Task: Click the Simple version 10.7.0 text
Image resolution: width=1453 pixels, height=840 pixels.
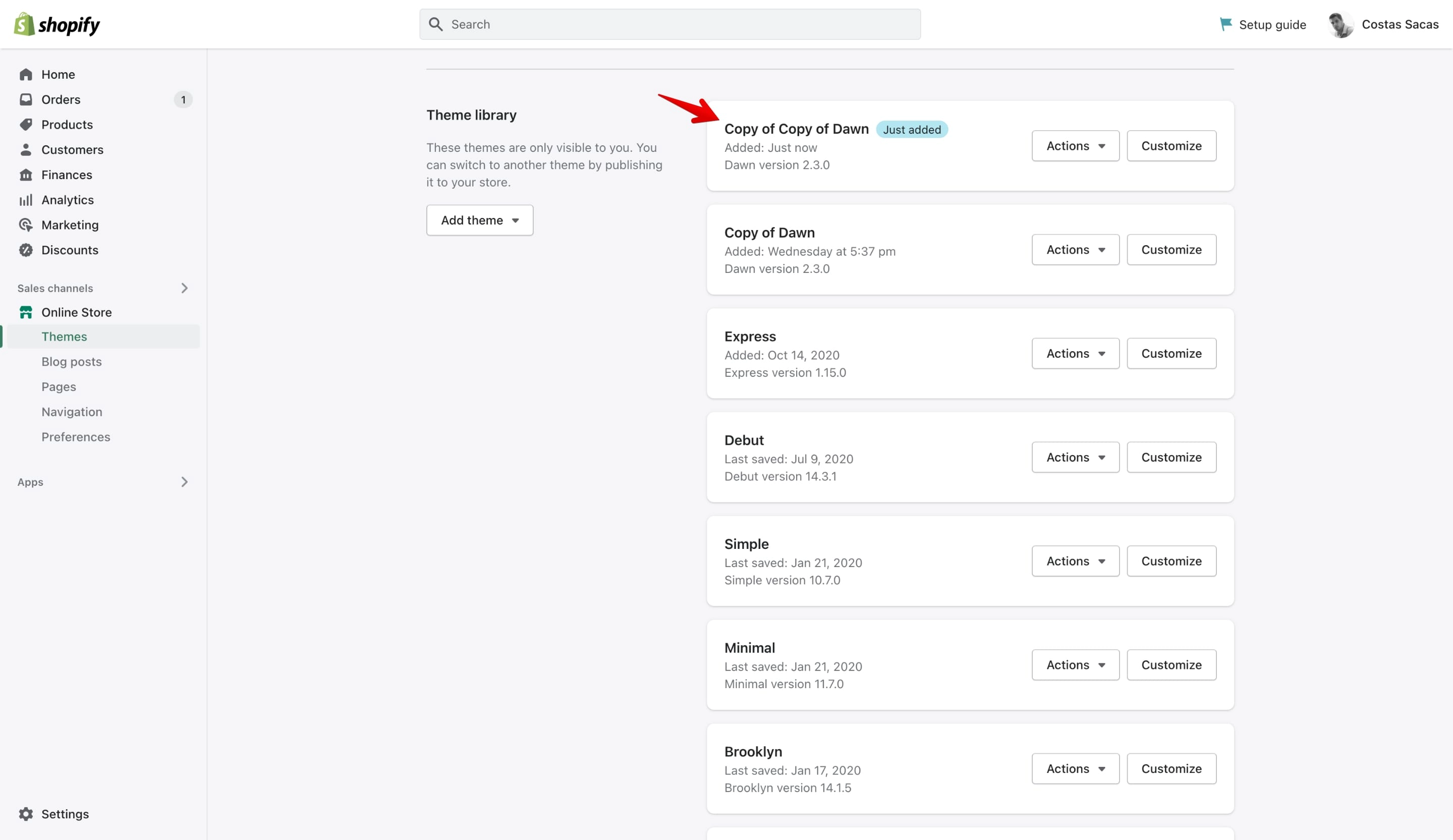Action: tap(782, 580)
